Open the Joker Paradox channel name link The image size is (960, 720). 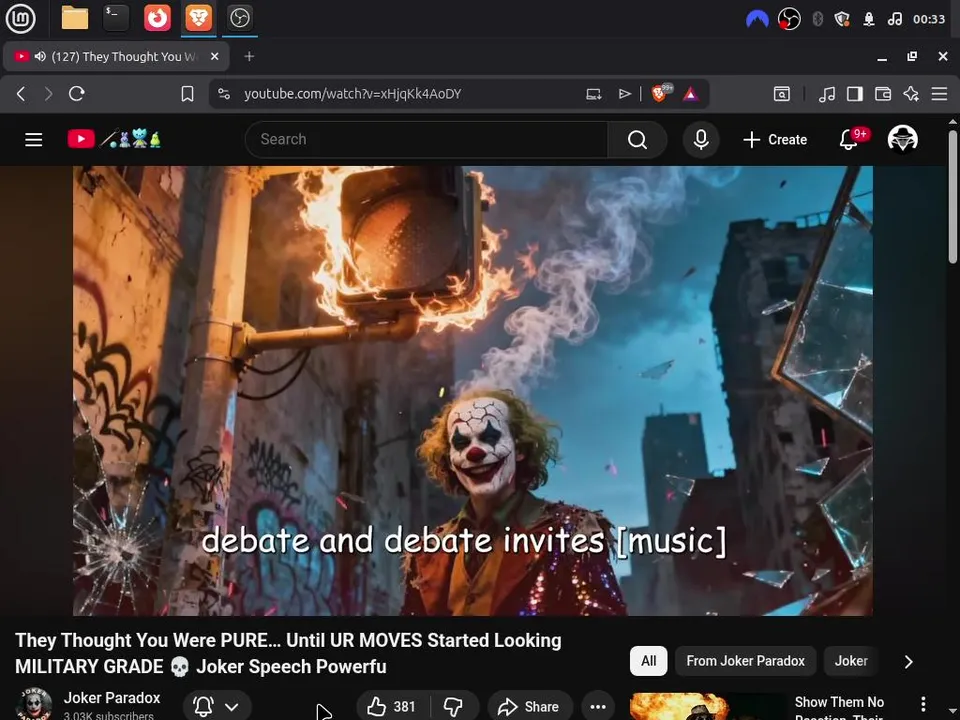pyautogui.click(x=112, y=698)
